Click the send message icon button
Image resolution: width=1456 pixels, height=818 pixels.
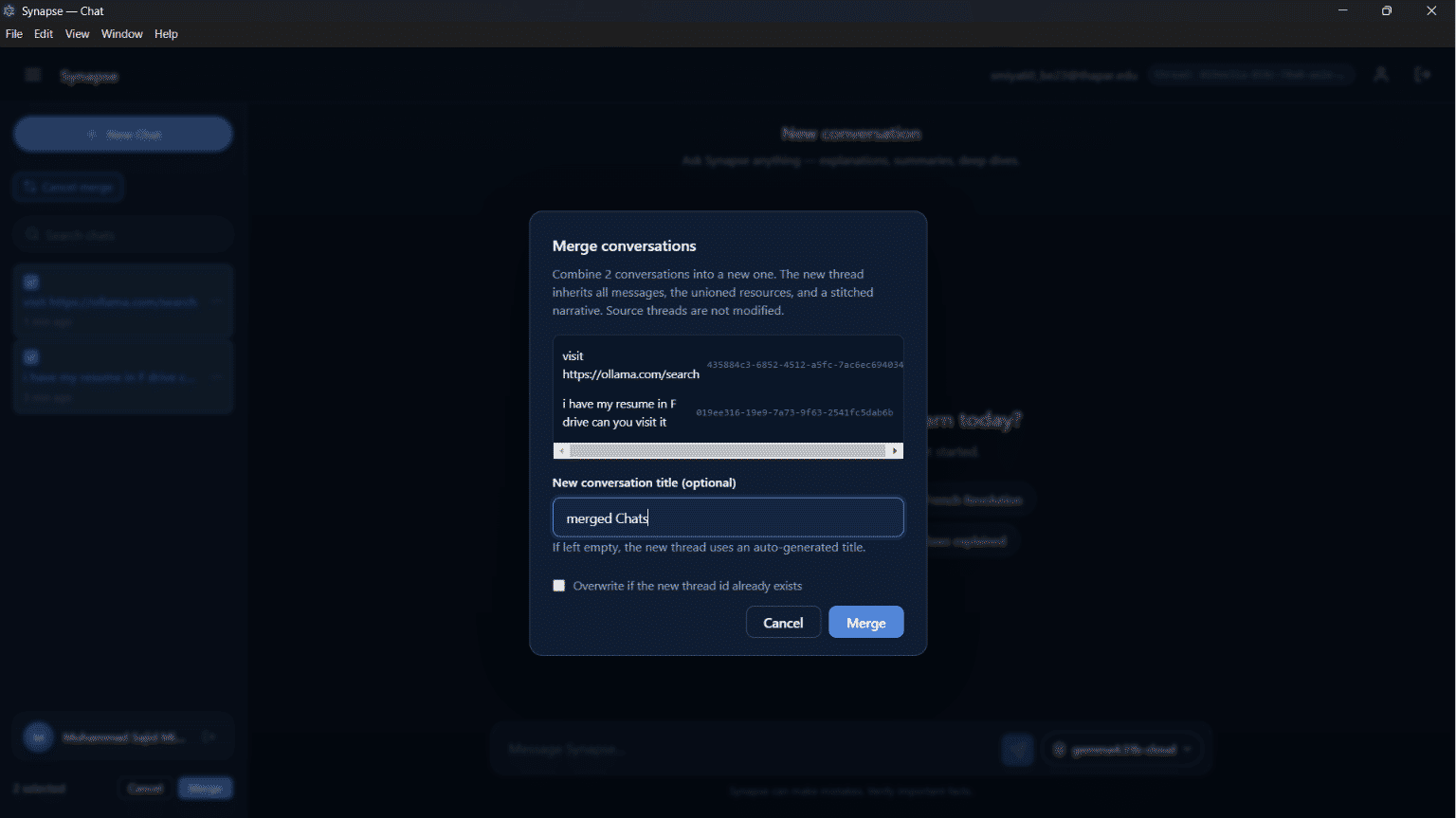click(1018, 750)
